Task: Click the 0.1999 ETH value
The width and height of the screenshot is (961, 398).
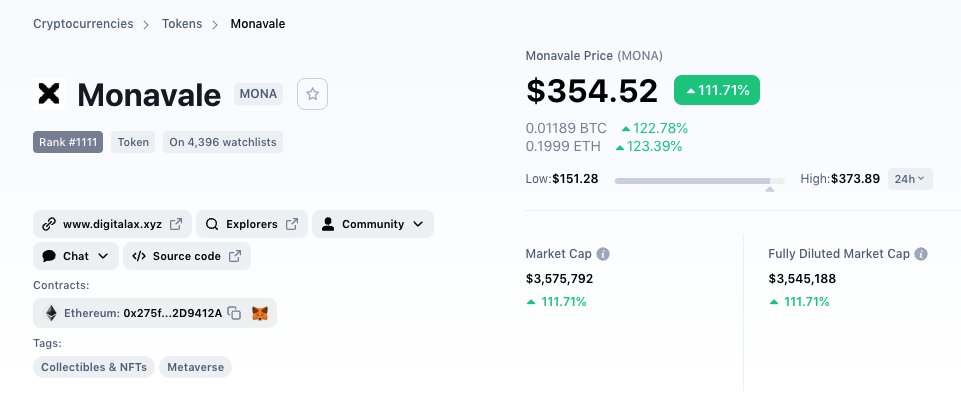Action: tap(563, 147)
